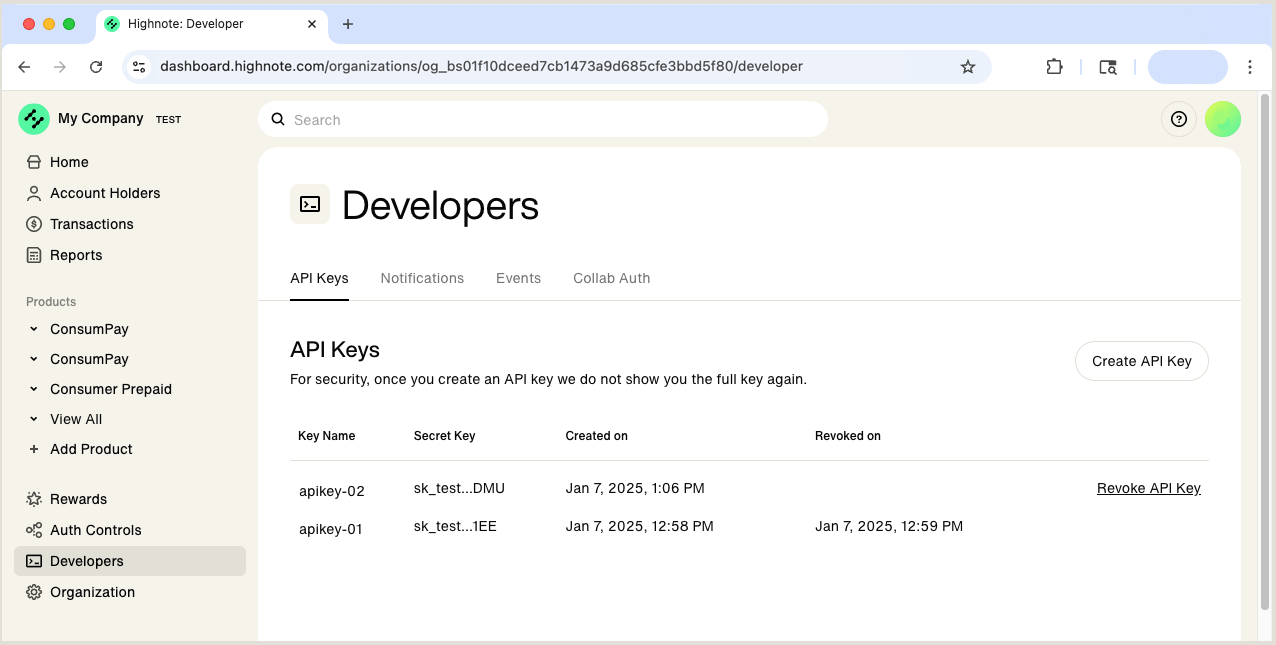Open the Collab Auth tab
This screenshot has height=645, width=1276.
tap(611, 278)
